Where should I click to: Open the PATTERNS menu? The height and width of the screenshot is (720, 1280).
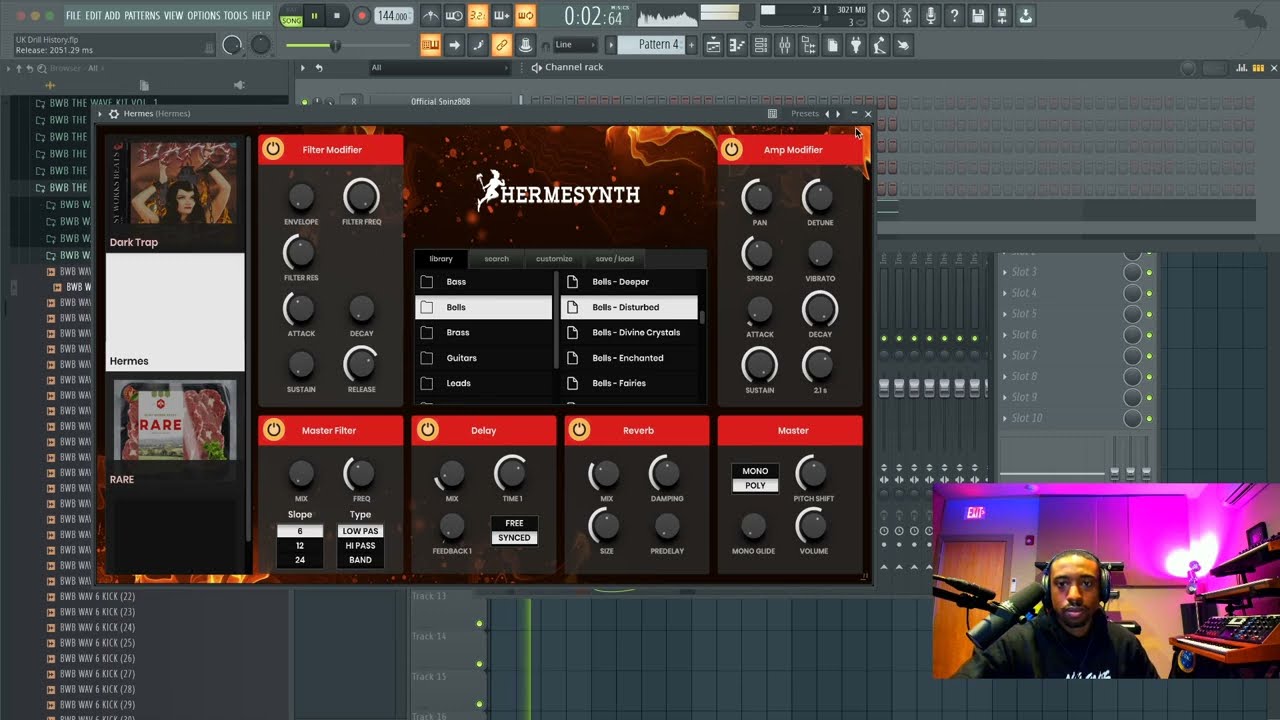pyautogui.click(x=142, y=16)
